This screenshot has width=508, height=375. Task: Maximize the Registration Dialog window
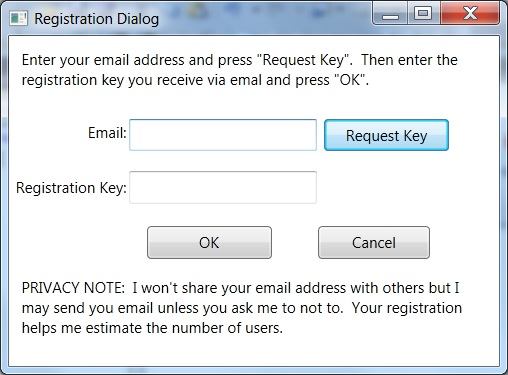(423, 13)
